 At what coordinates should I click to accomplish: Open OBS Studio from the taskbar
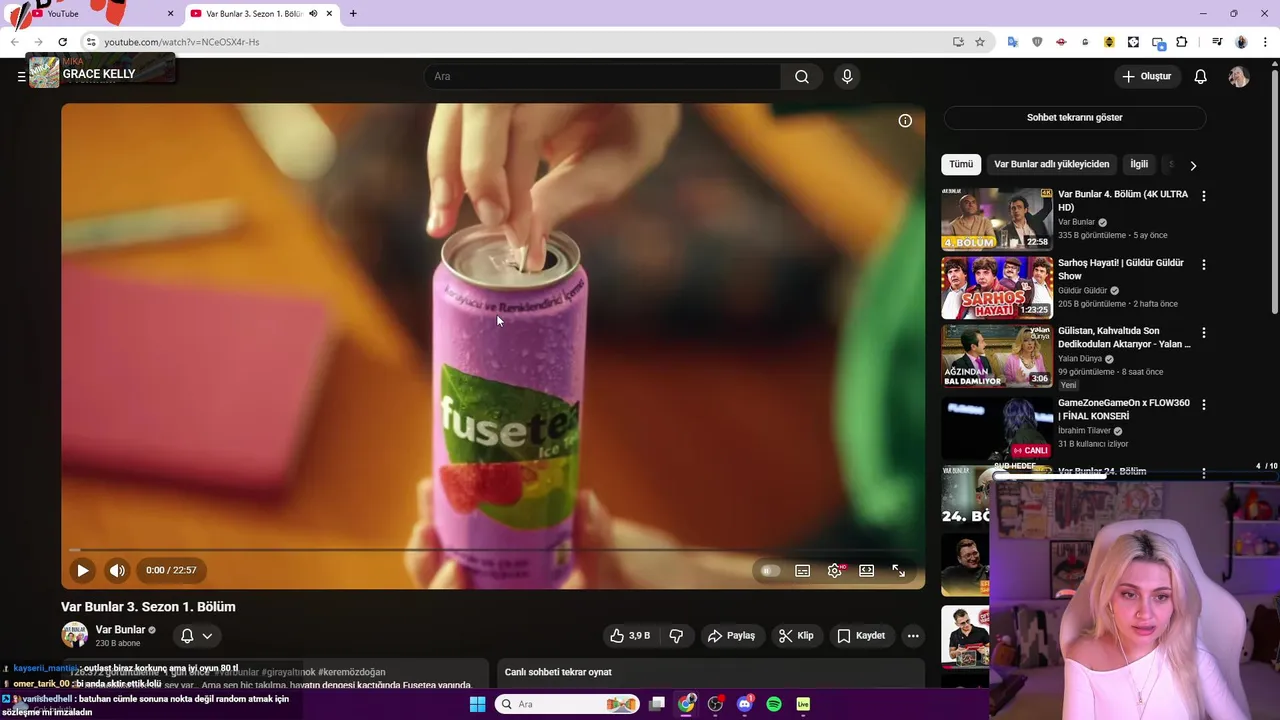coord(715,704)
